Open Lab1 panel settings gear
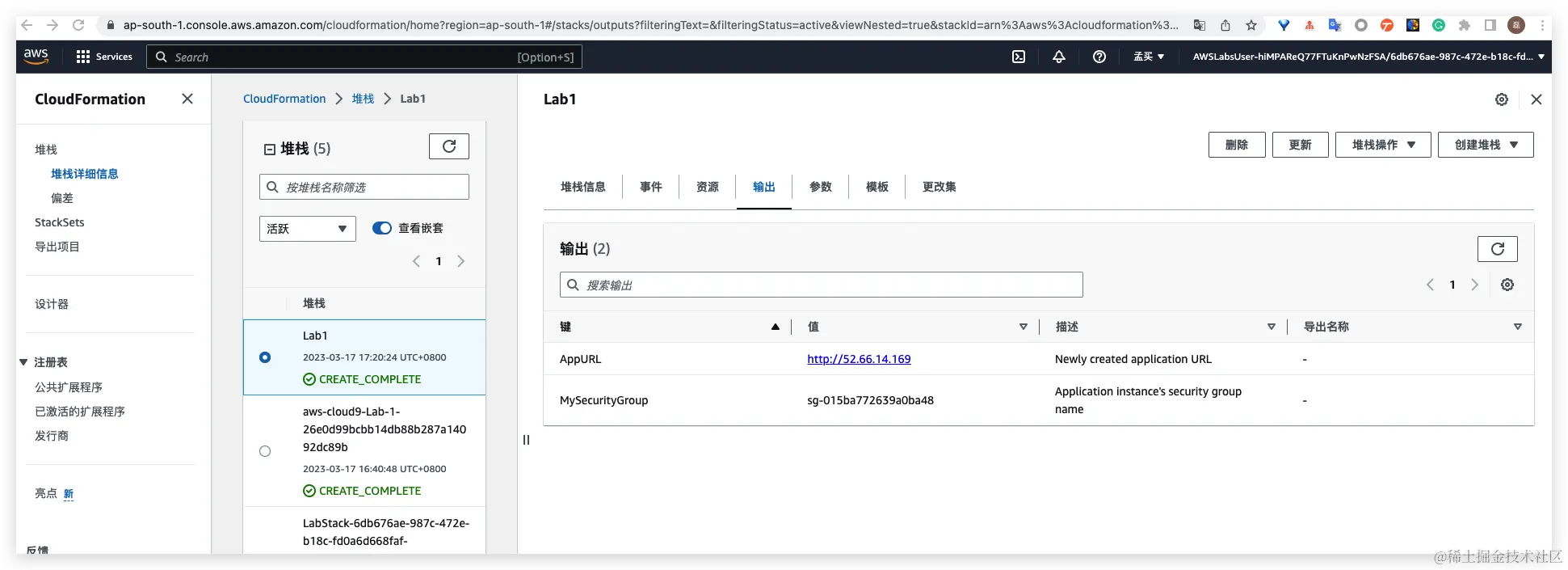Image resolution: width=1568 pixels, height=570 pixels. [x=1502, y=99]
